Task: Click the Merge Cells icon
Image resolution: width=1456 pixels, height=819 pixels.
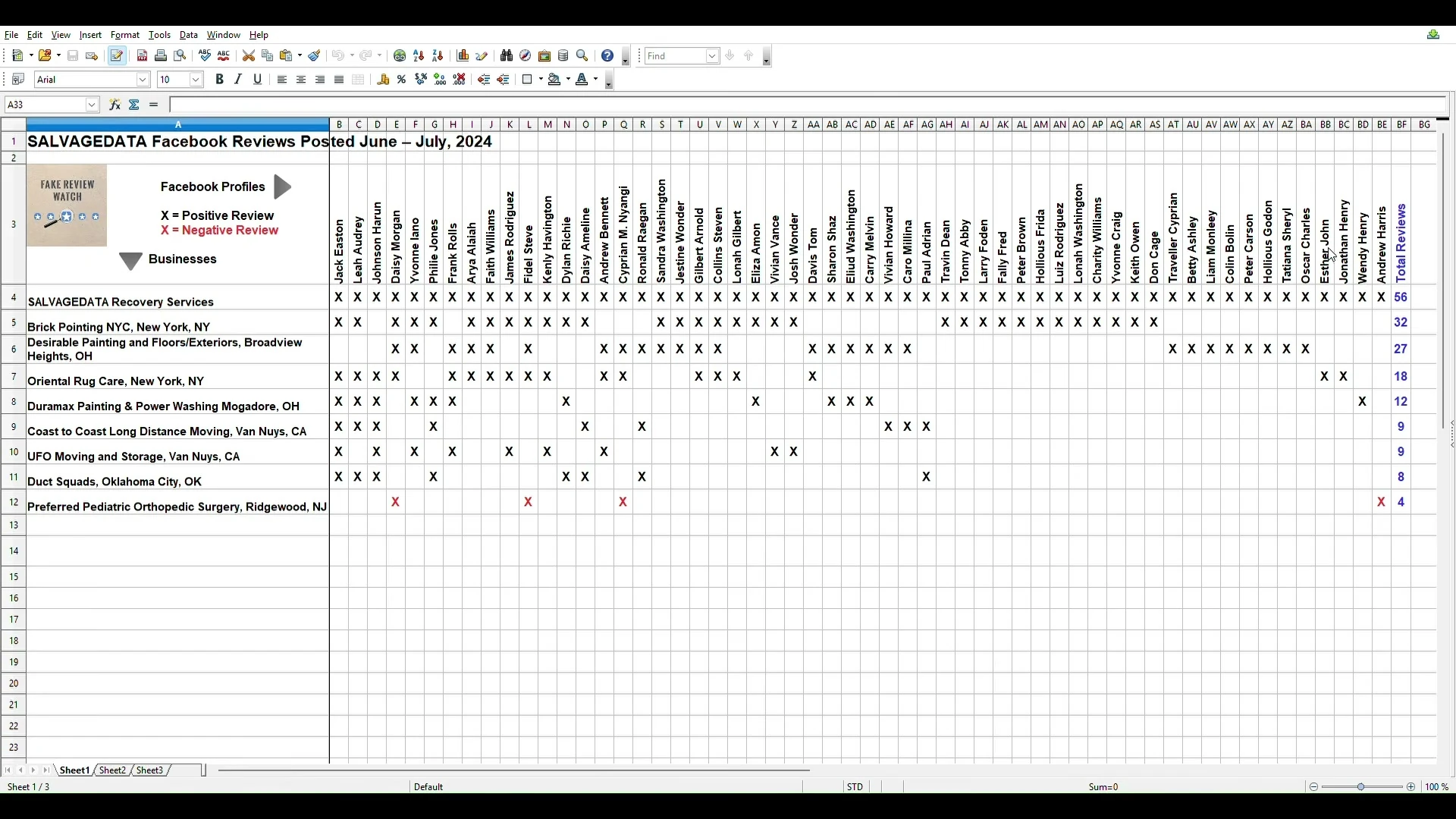Action: pyautogui.click(x=359, y=80)
